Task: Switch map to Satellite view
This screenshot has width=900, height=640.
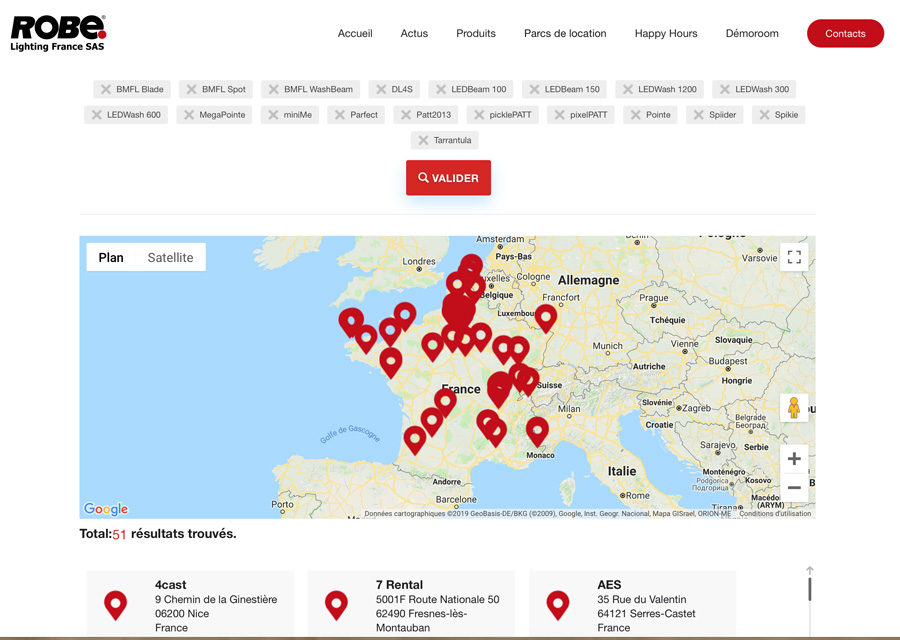Action: tap(170, 258)
